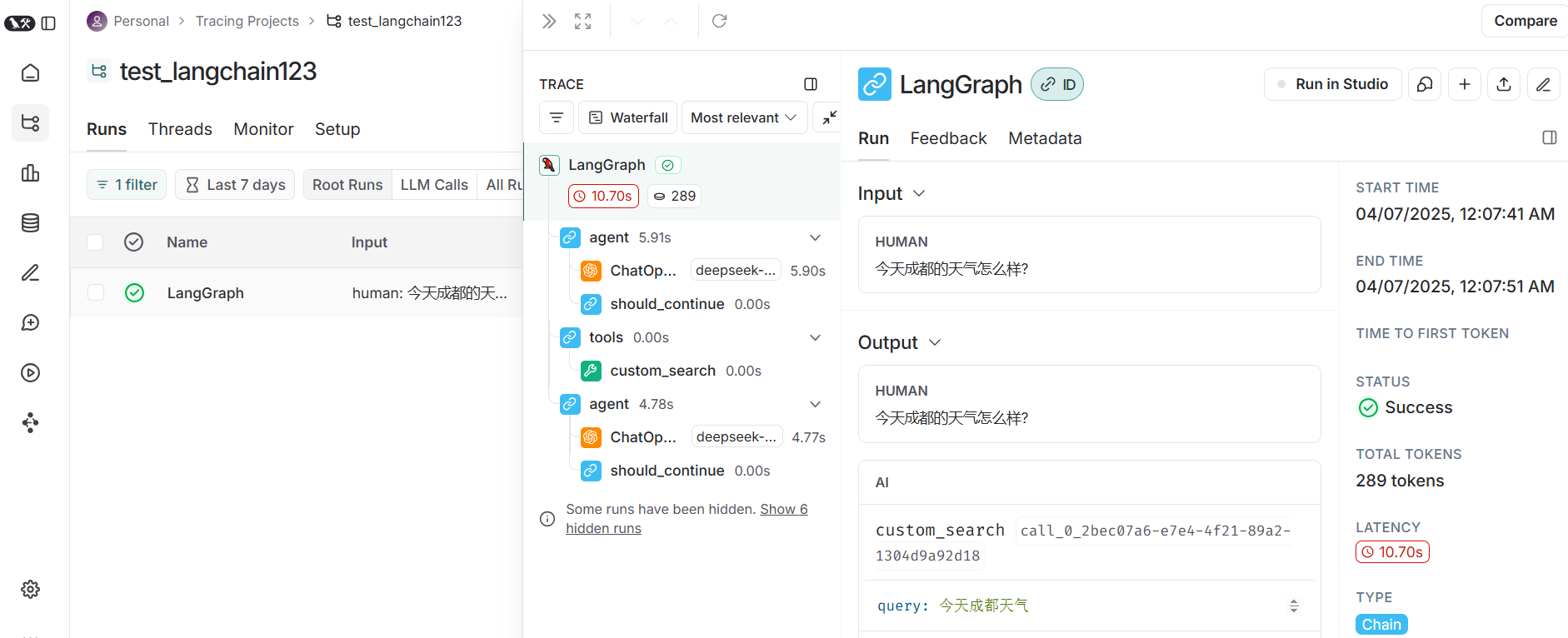Screen dimensions: 1568x638
Task: Toggle the sidebar panel icon beside logo
Action: pos(49,23)
